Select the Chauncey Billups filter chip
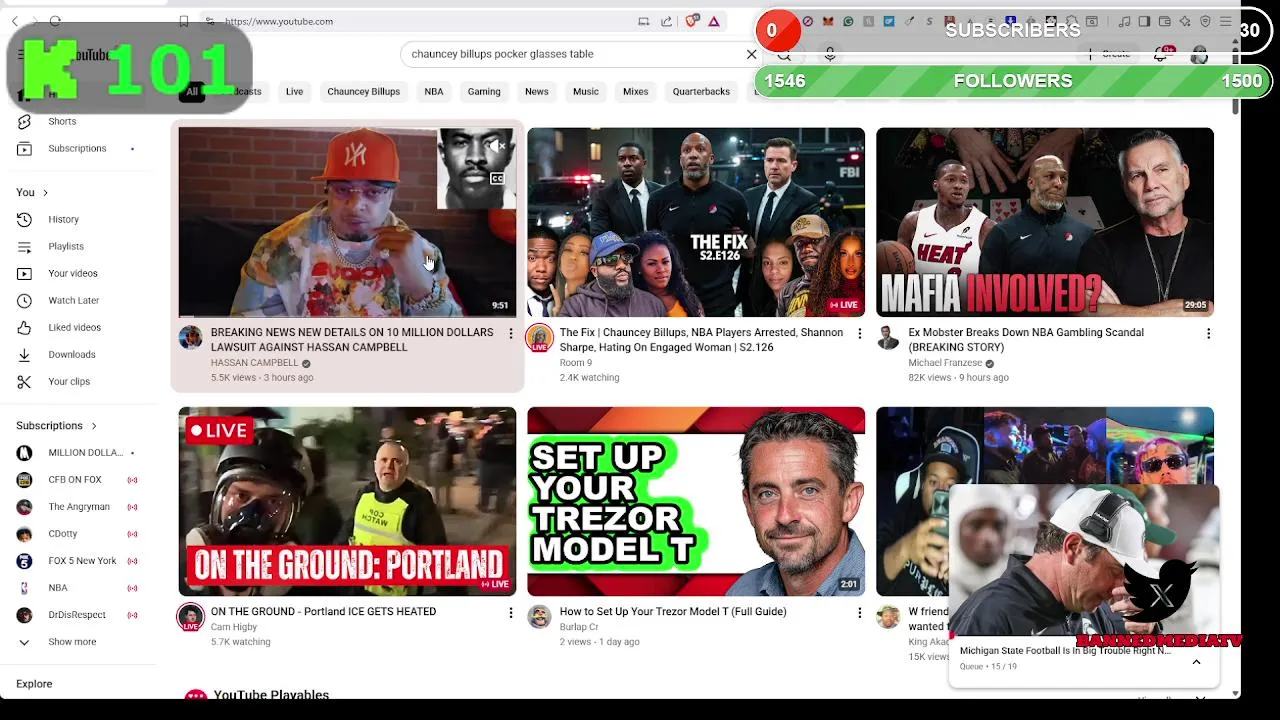Image resolution: width=1280 pixels, height=720 pixels. 363,92
